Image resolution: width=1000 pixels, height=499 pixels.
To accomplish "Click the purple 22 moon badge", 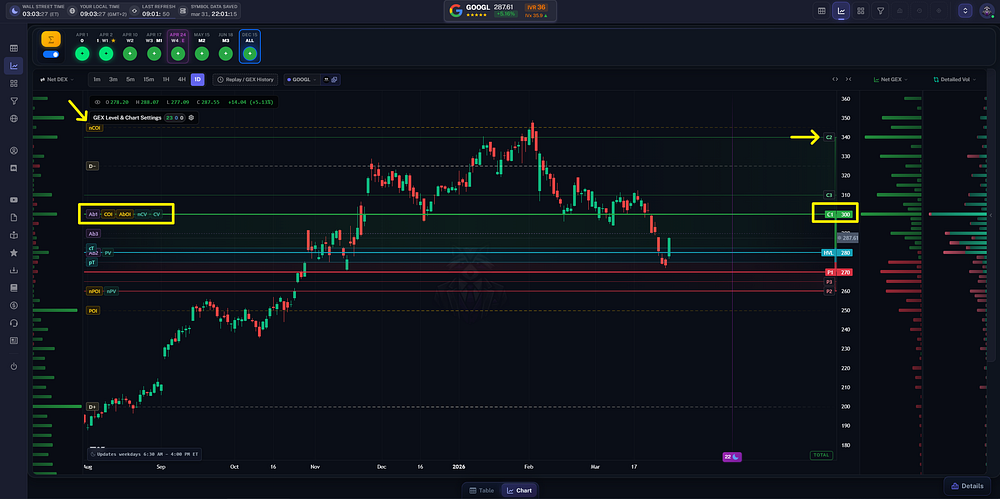I will click(732, 456).
